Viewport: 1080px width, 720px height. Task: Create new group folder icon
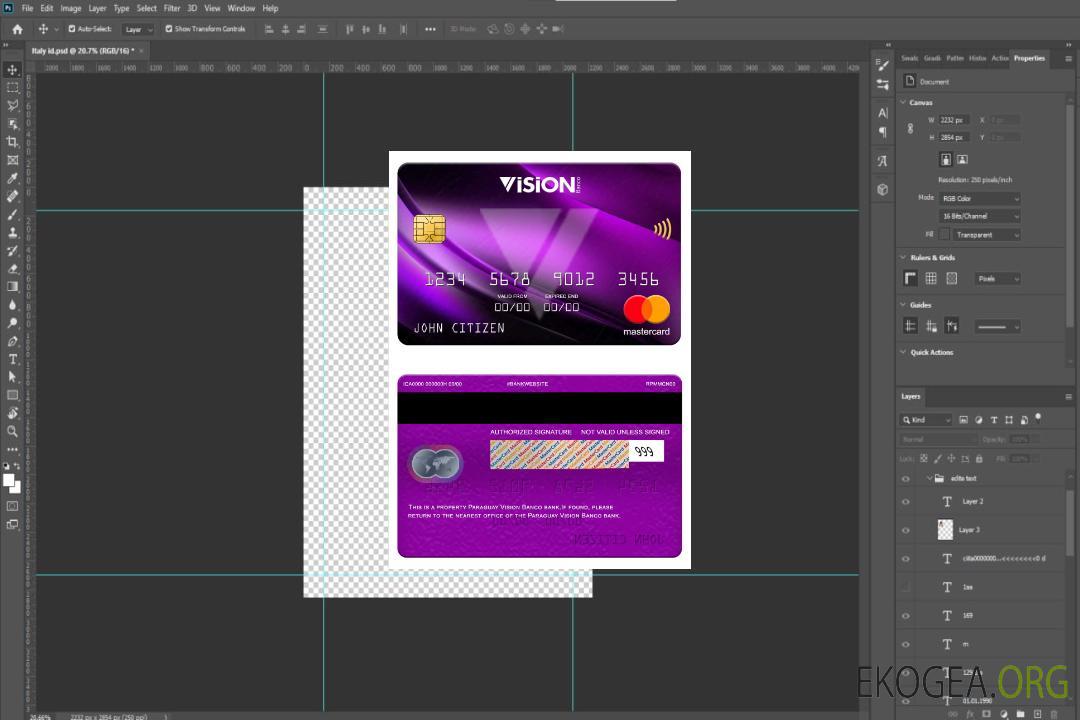click(x=1020, y=714)
